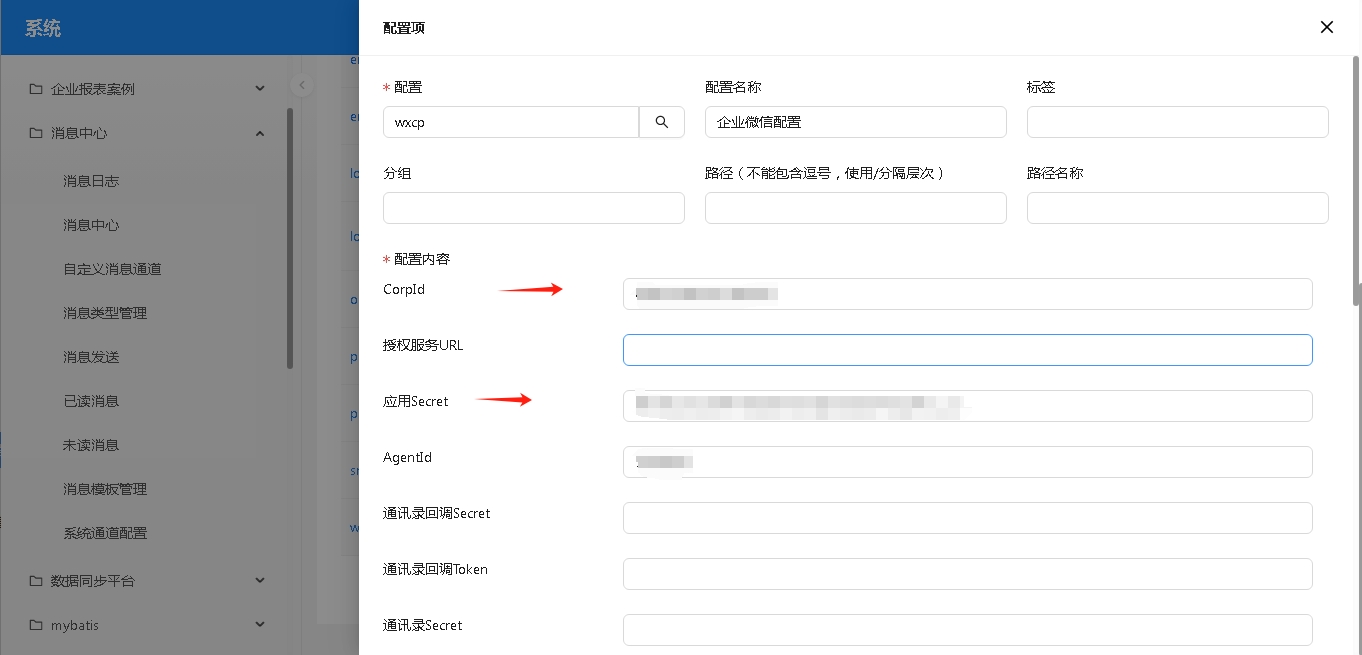Click the 通讯录Secret input field
The image size is (1362, 655).
pos(967,630)
